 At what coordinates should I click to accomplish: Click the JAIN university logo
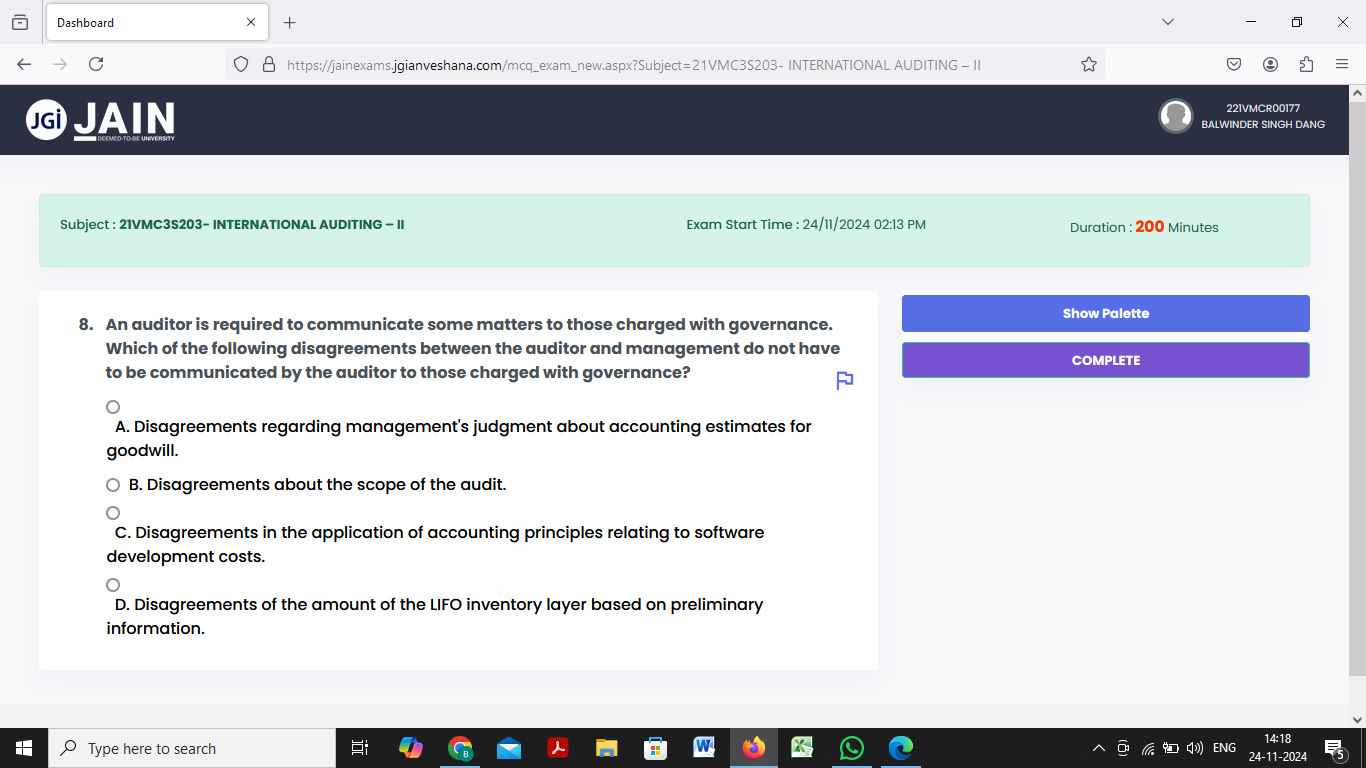point(99,119)
